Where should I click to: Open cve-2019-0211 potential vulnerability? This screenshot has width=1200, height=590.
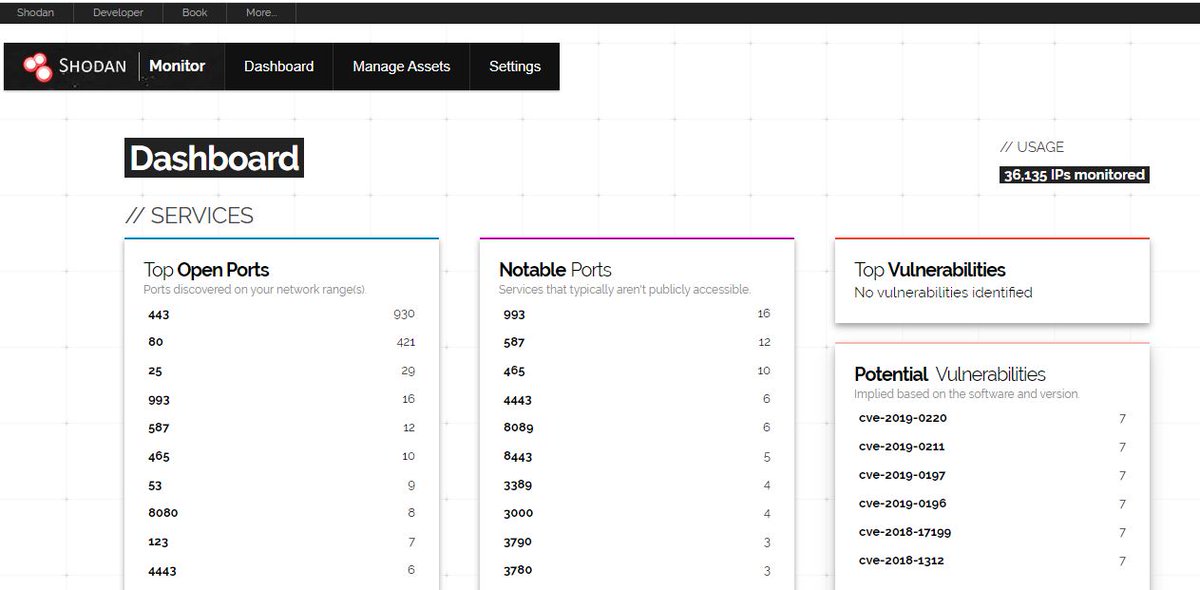click(x=901, y=447)
